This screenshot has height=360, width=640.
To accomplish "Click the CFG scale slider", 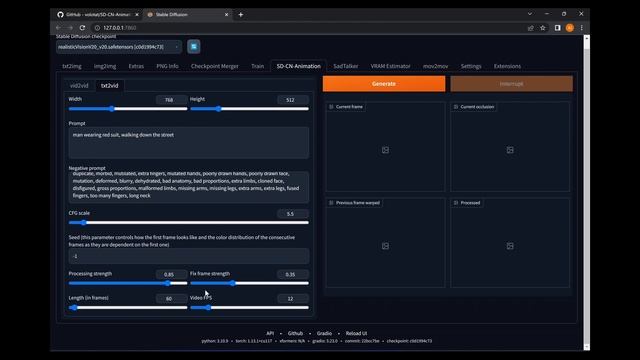I will point(189,222).
